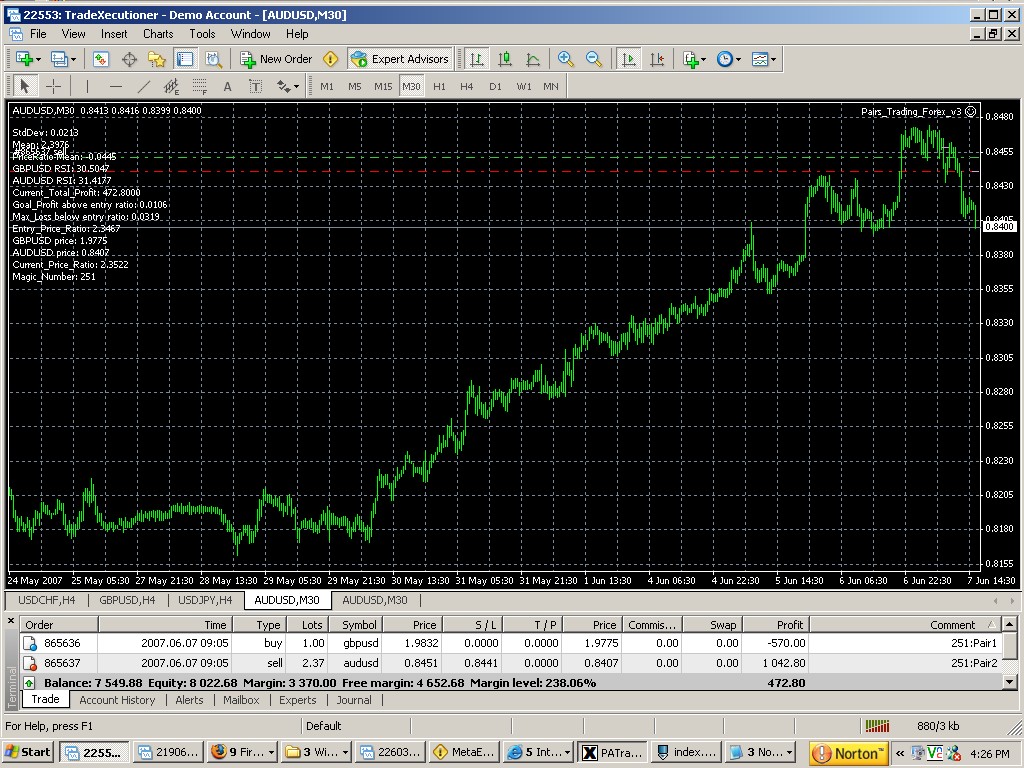The width and height of the screenshot is (1024, 768).
Task: Open the Insert menu
Action: 114,34
